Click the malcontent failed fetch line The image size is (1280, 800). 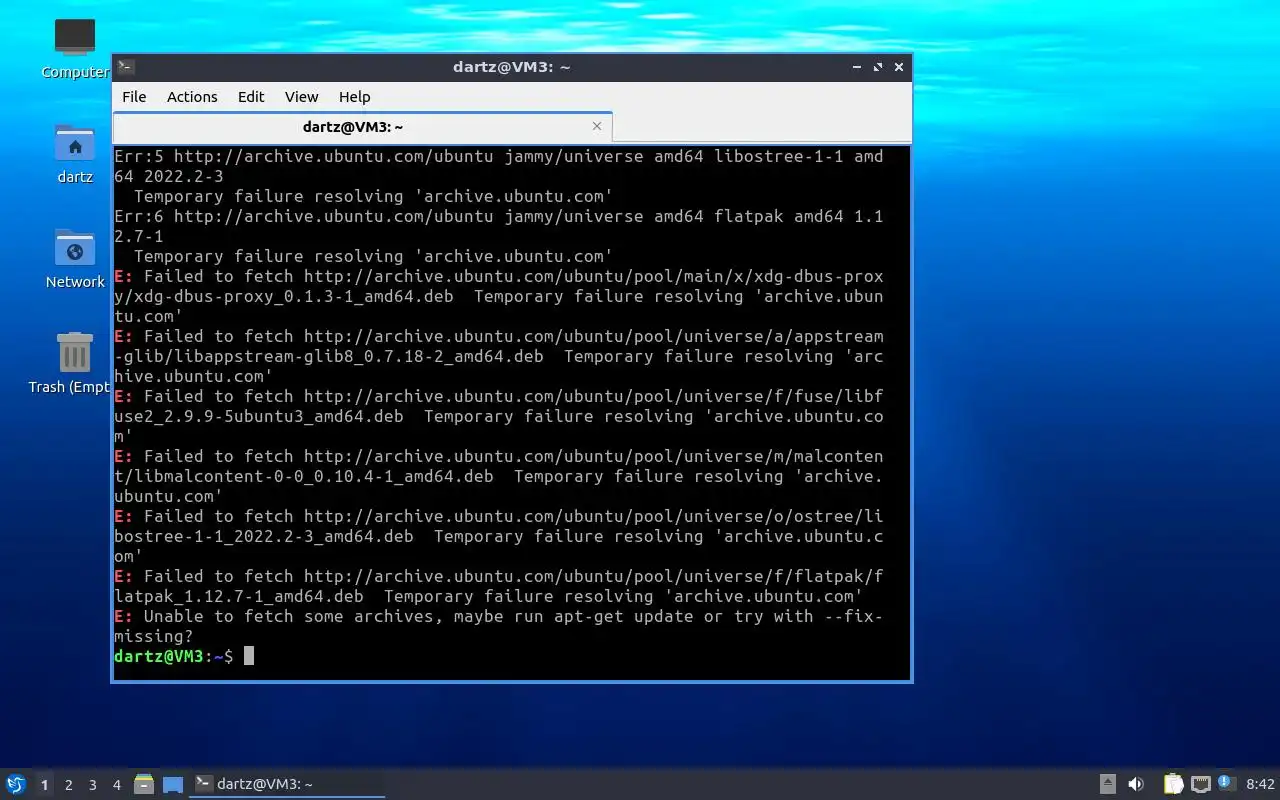499,476
